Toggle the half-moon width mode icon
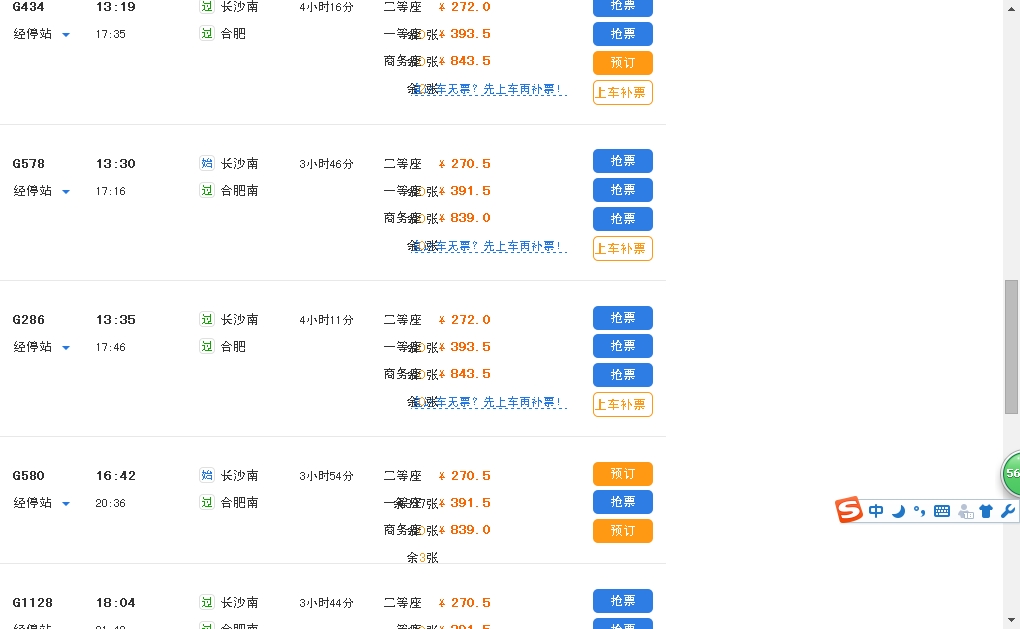 (x=898, y=511)
